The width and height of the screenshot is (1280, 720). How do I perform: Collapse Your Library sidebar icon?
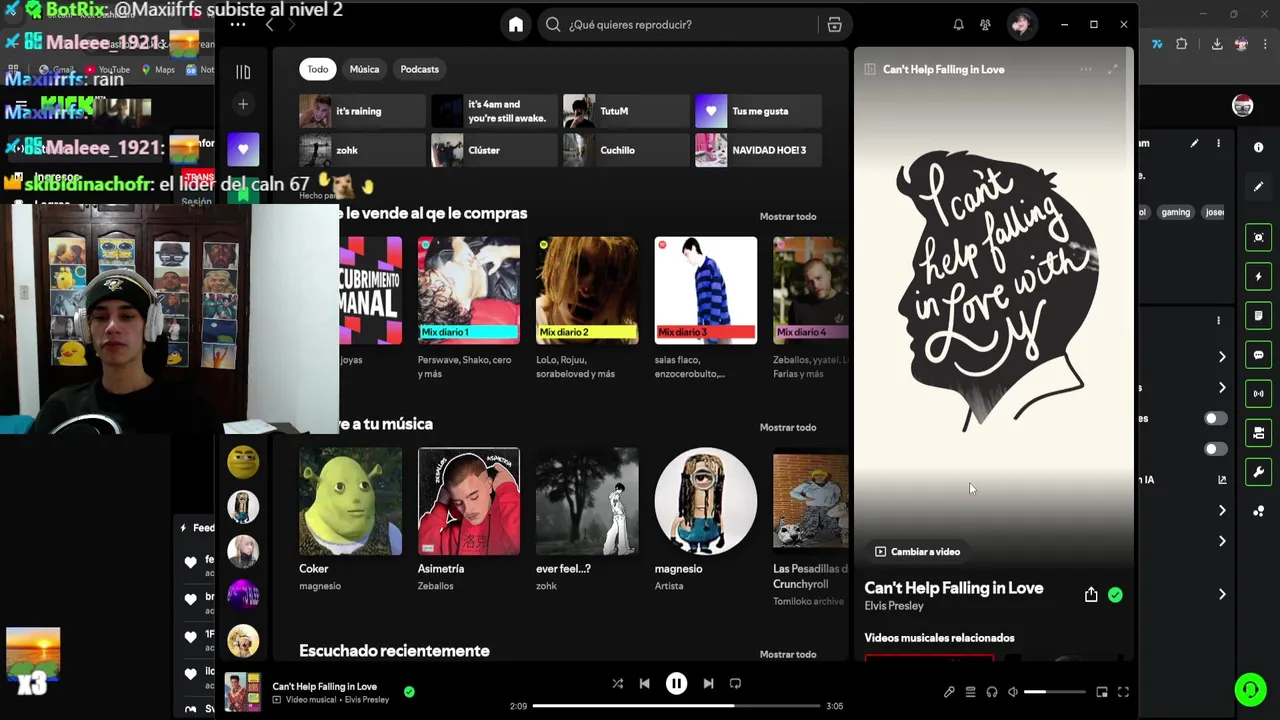click(243, 71)
